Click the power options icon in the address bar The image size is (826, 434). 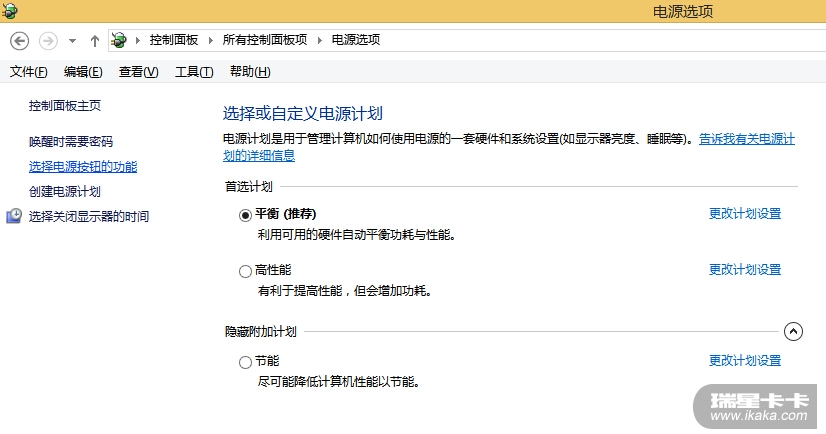click(119, 40)
